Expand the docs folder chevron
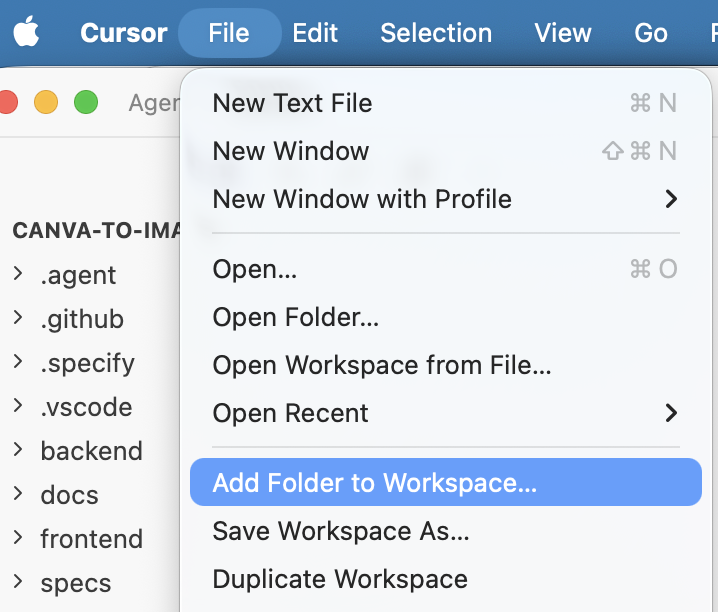 [18, 493]
